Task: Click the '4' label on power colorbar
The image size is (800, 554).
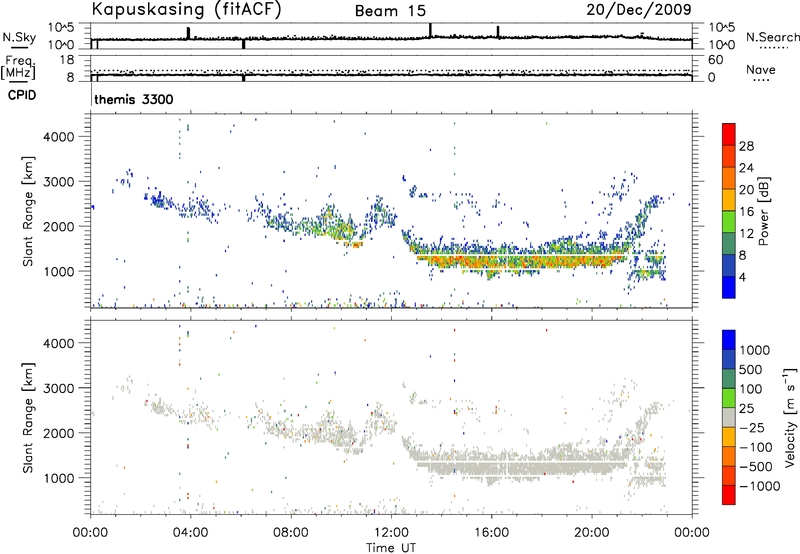Action: pyautogui.click(x=743, y=278)
